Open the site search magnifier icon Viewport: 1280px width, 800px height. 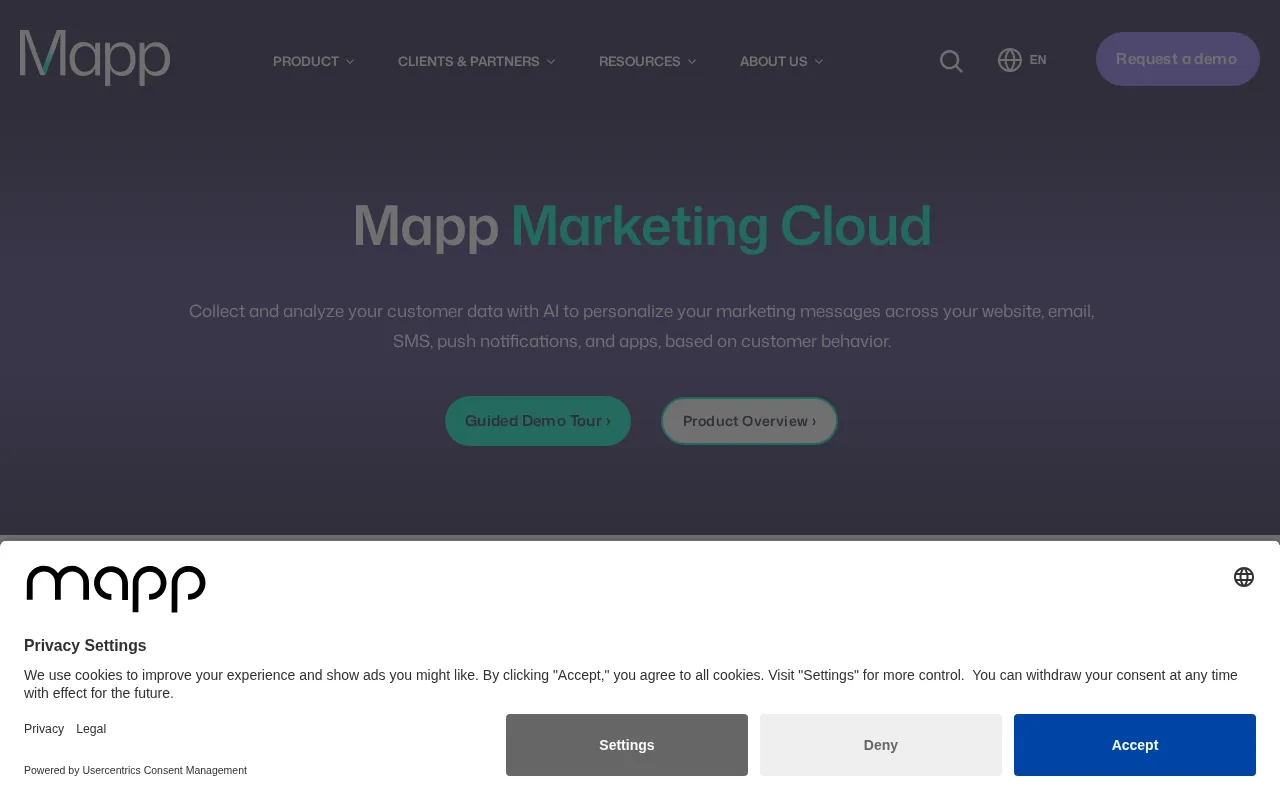coord(951,61)
